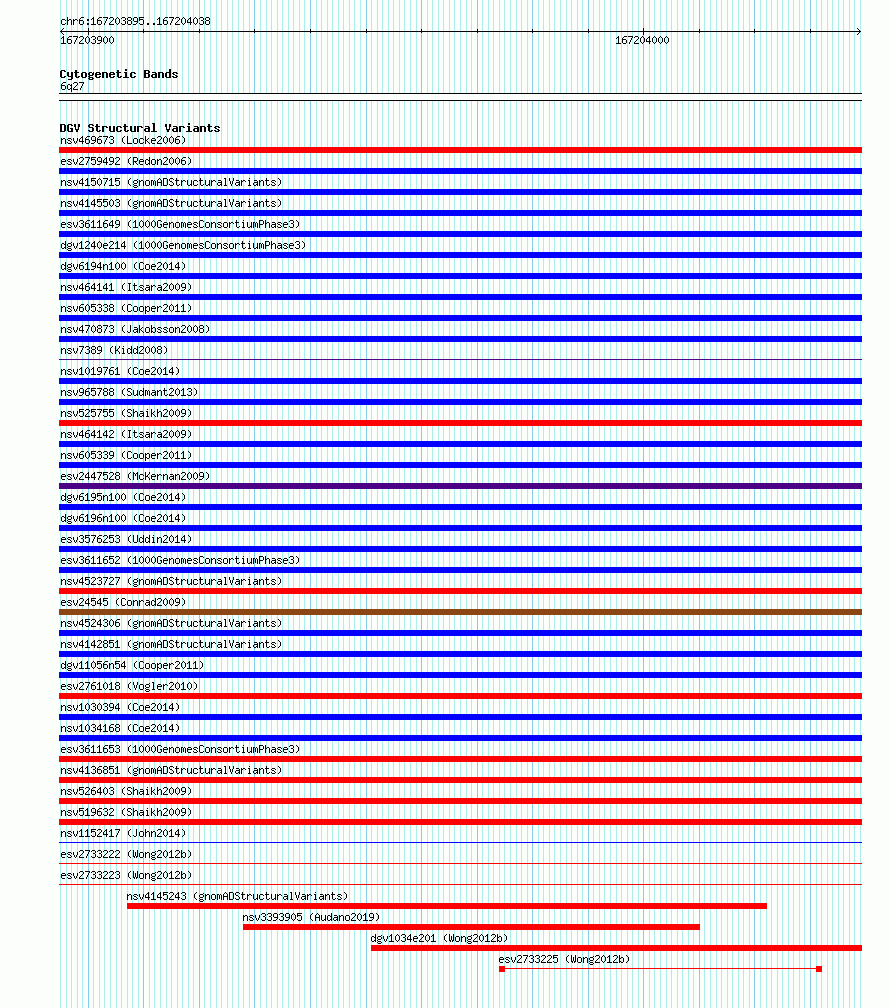The height and width of the screenshot is (1008, 890).
Task: Open nsv605338 (Cooper2011) label
Action: 126,309
